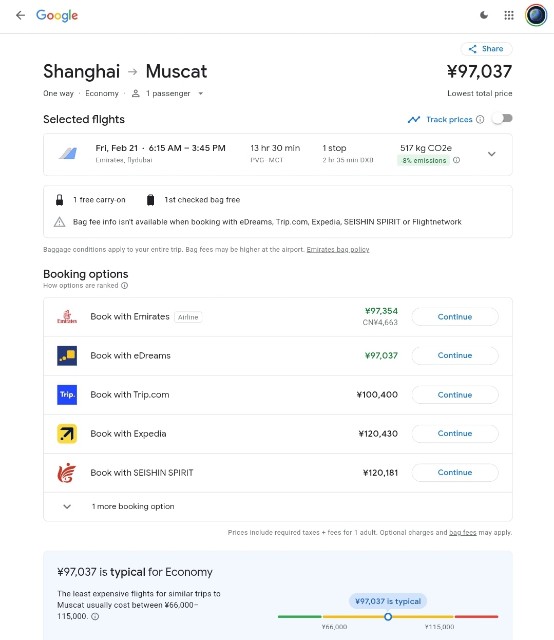Image resolution: width=554 pixels, height=640 pixels.
Task: Click the eDreams logo
Action: 67,356
